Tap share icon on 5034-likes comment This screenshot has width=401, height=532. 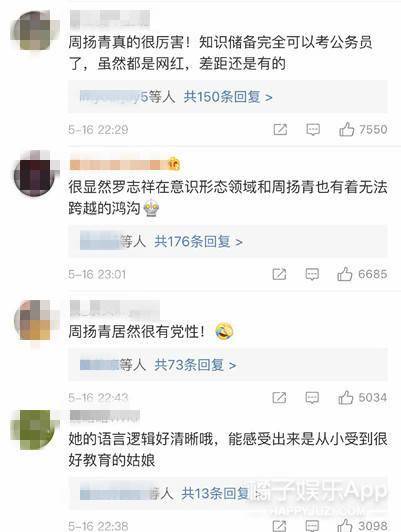280,398
